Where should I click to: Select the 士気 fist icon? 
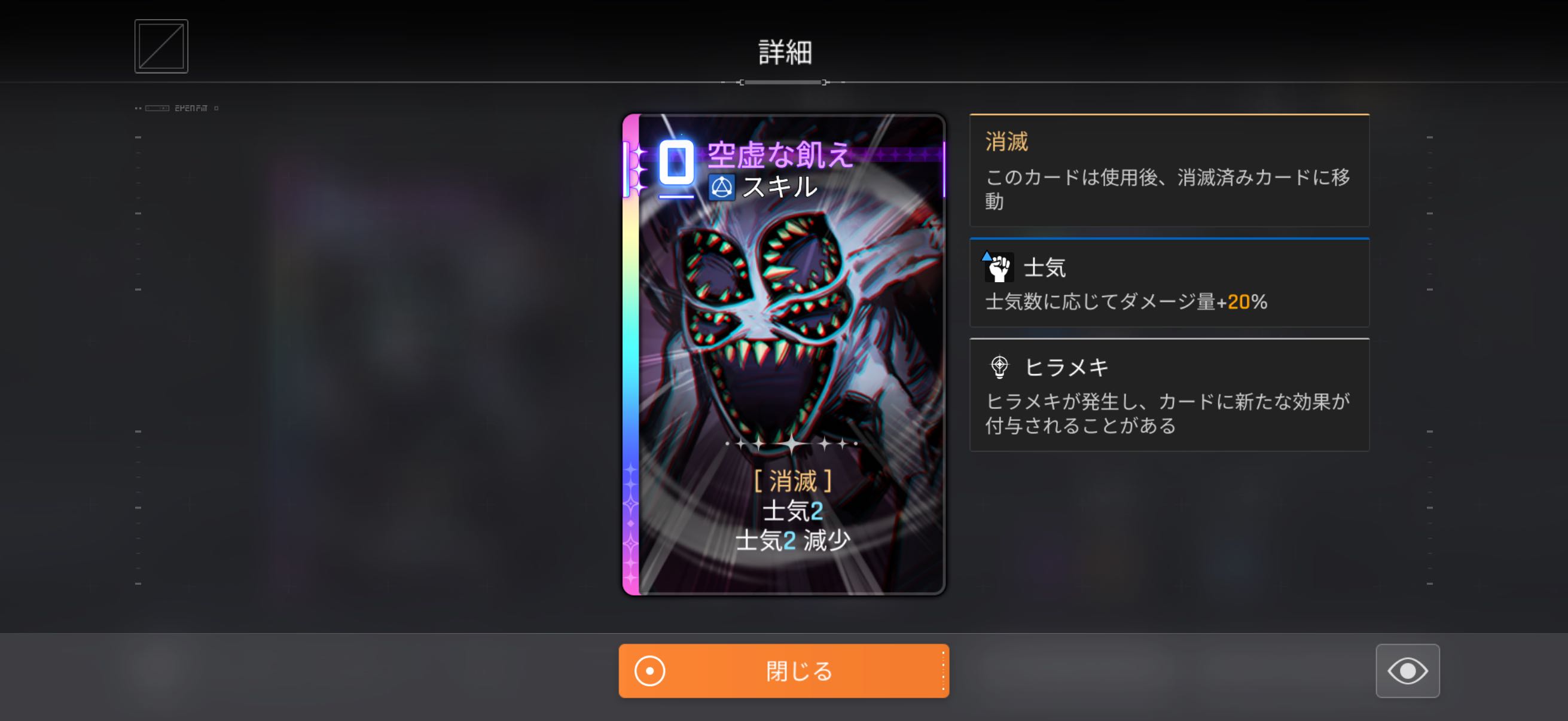coord(999,267)
